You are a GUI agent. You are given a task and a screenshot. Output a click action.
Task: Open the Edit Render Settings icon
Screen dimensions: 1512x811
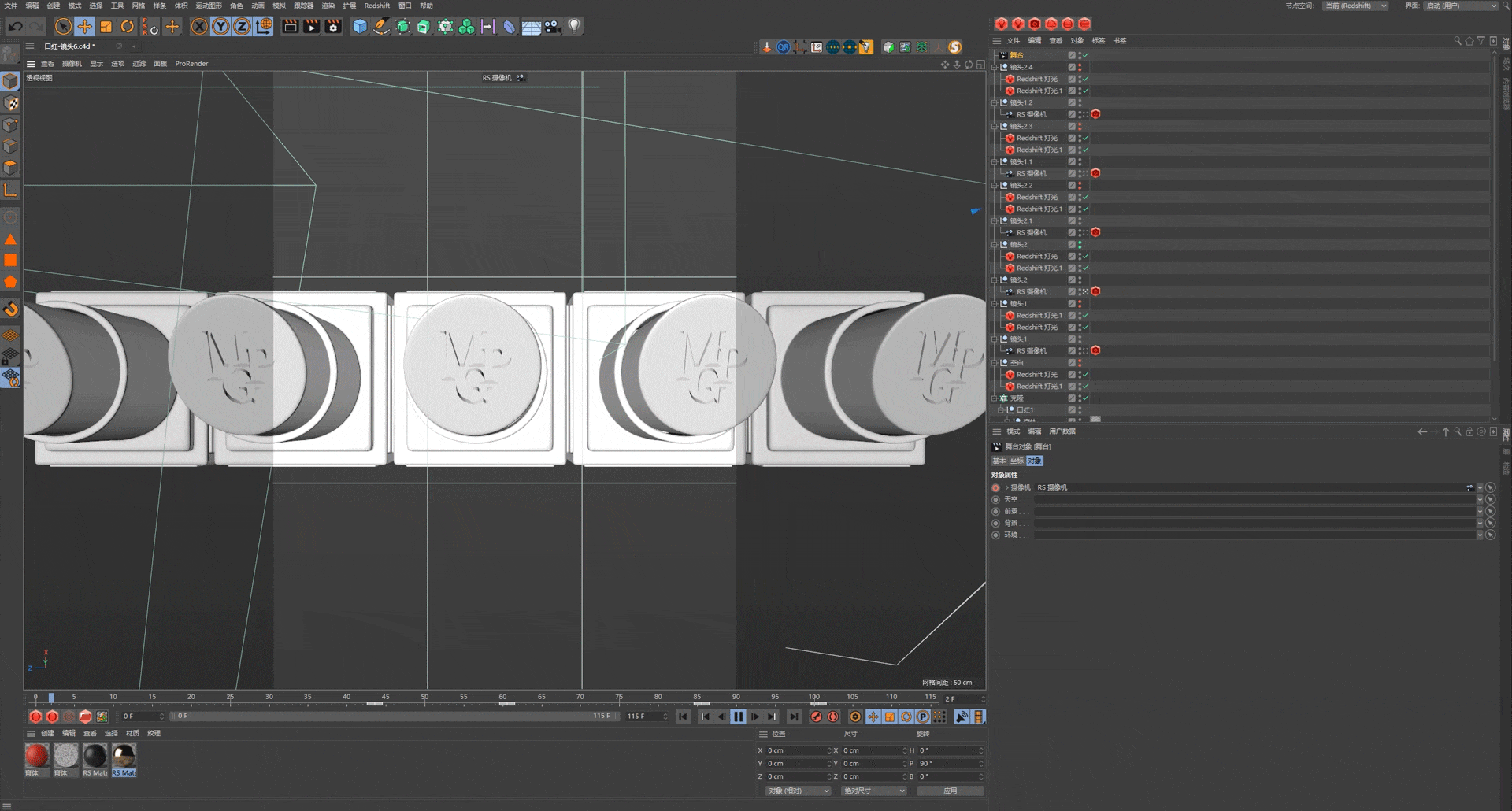pos(333,27)
